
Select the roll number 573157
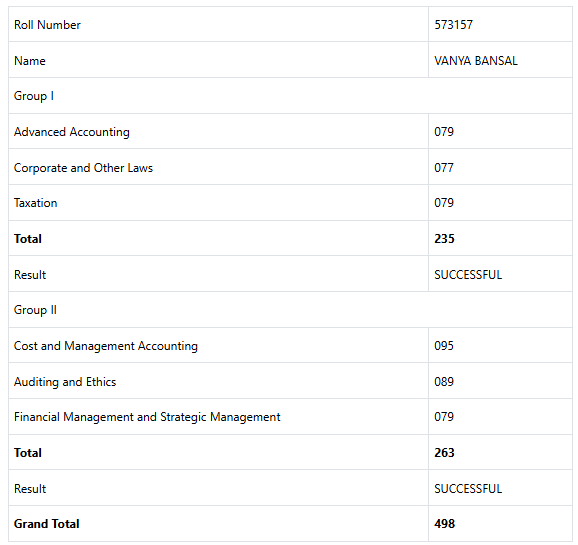pyautogui.click(x=453, y=25)
